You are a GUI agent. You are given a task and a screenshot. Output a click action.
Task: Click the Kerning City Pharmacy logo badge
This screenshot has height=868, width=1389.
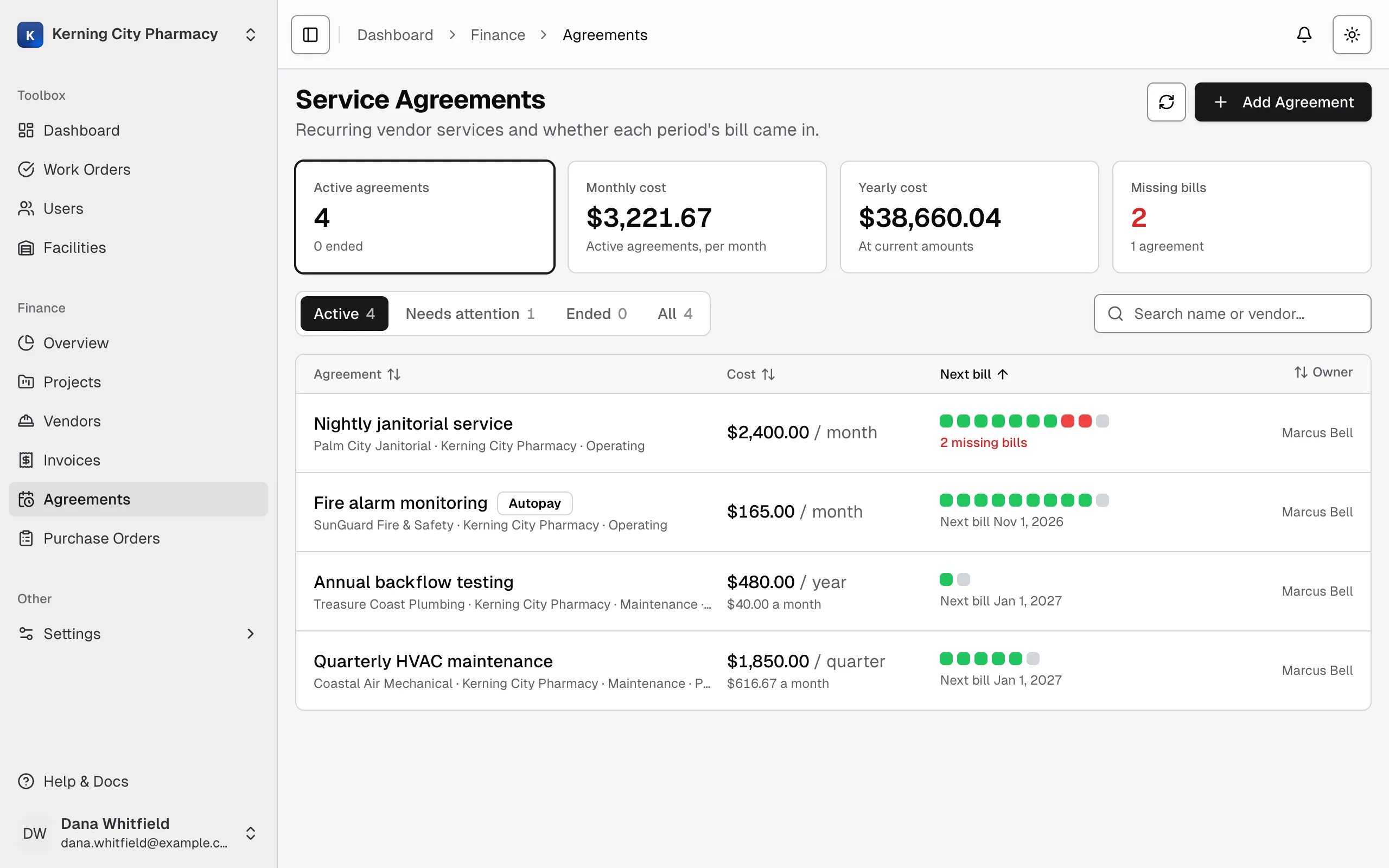[x=30, y=34]
